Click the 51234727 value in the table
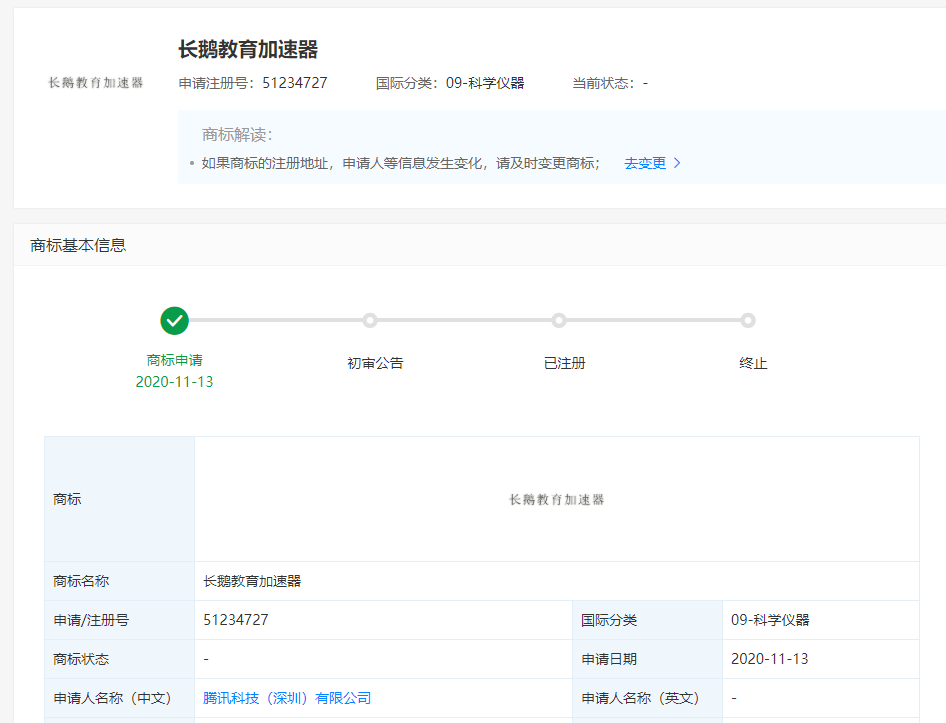The width and height of the screenshot is (946, 723). tap(236, 620)
